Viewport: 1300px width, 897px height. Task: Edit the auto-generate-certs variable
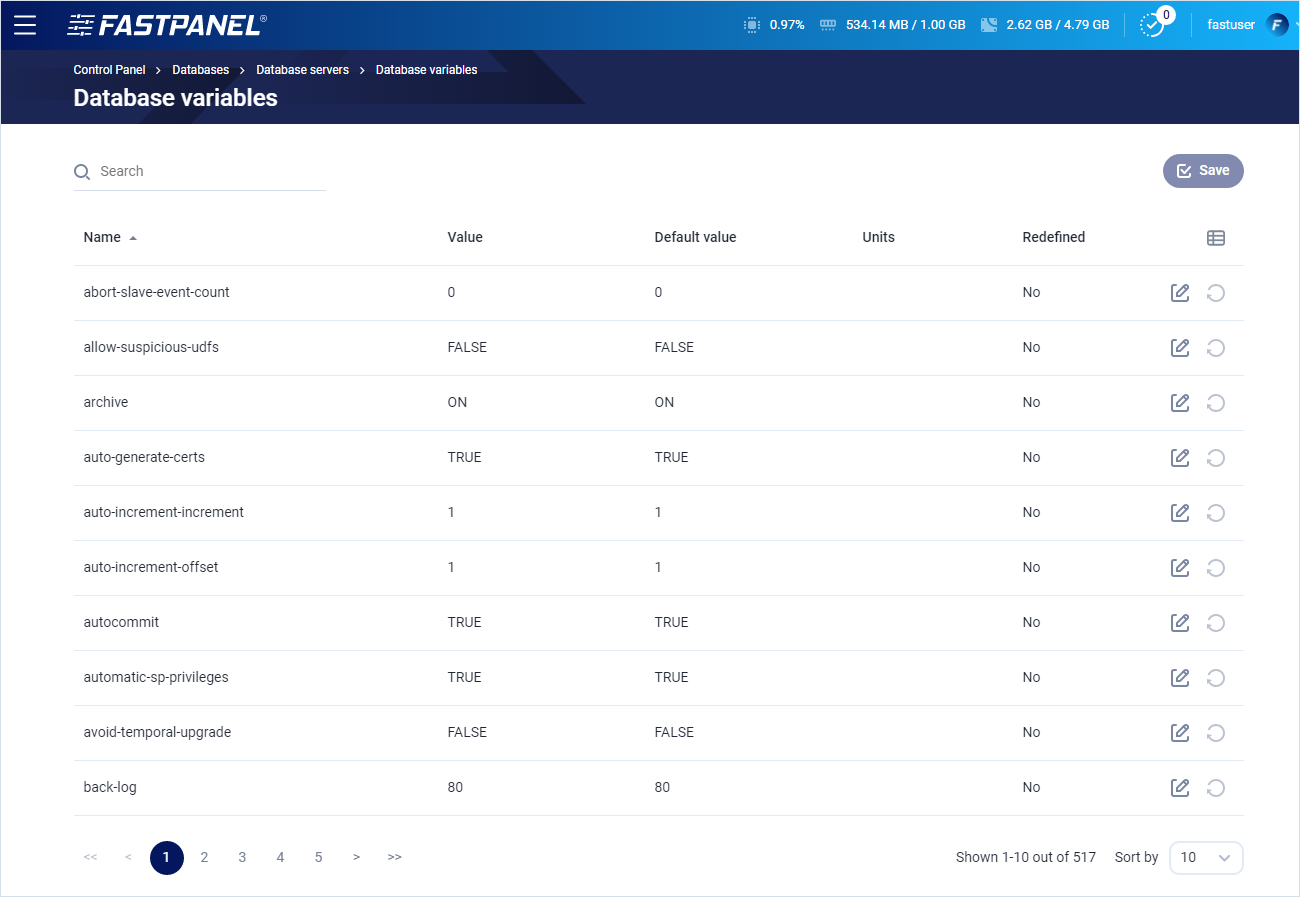tap(1180, 458)
